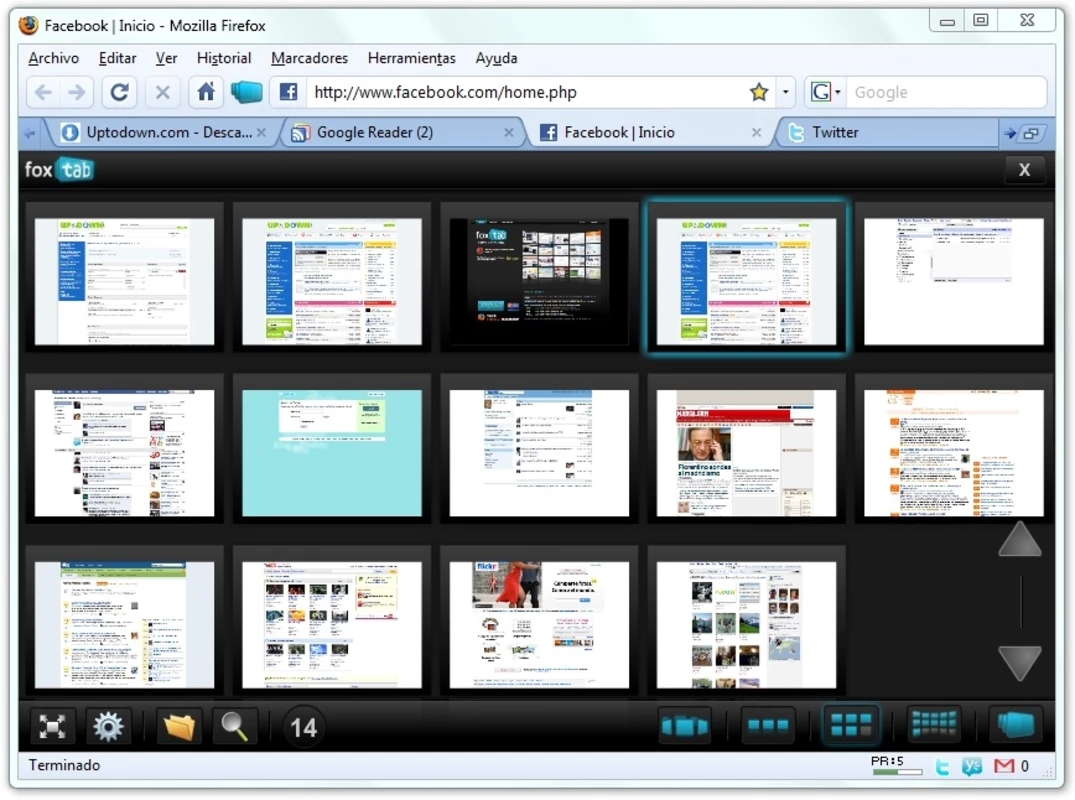The width and height of the screenshot is (1075, 800).
Task: Show next thumbnails with the down triangle
Action: (x=1019, y=662)
